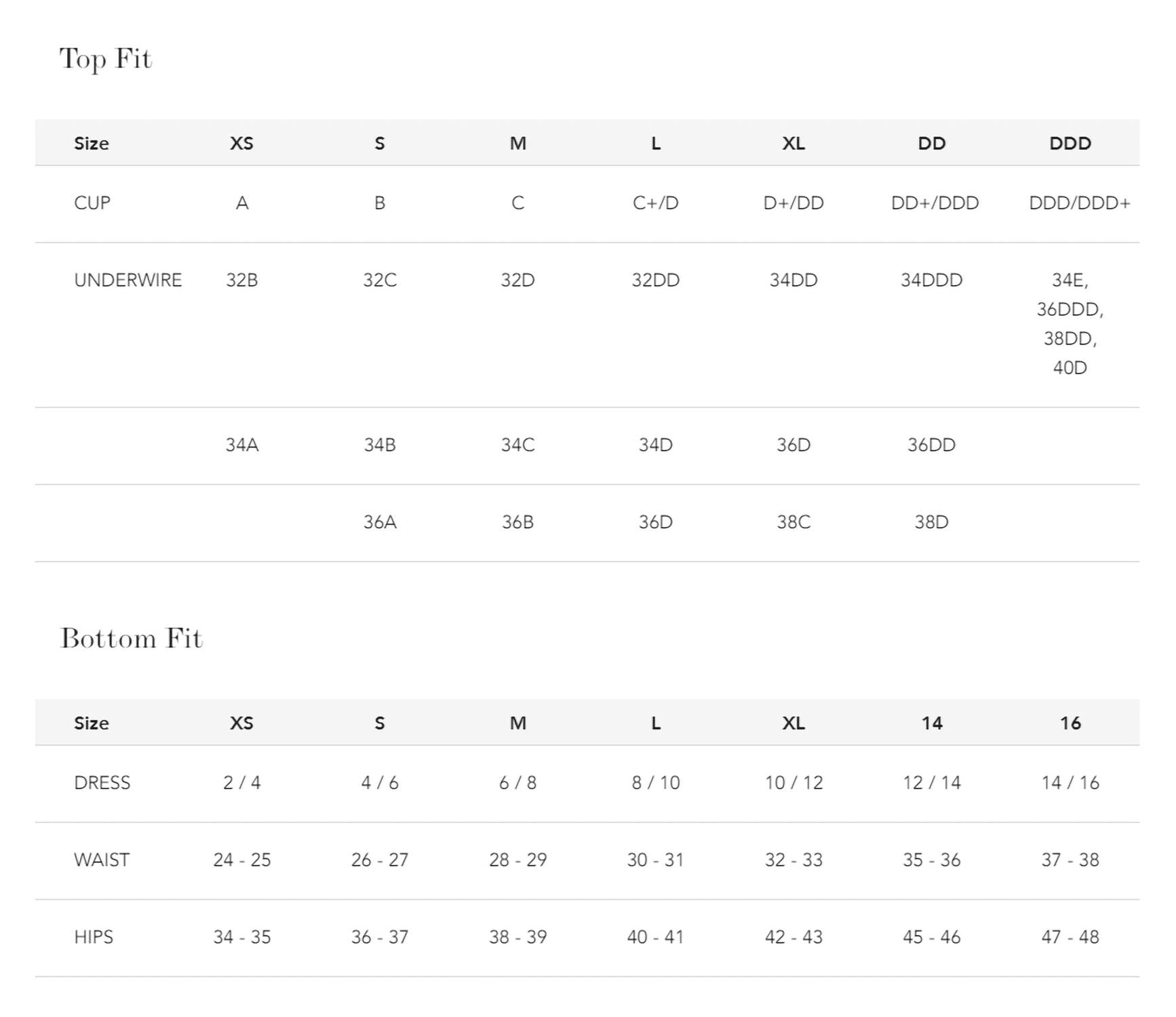Click the DDD/DDD+ cup cell
The height and width of the screenshot is (1017, 1176).
point(1079,203)
